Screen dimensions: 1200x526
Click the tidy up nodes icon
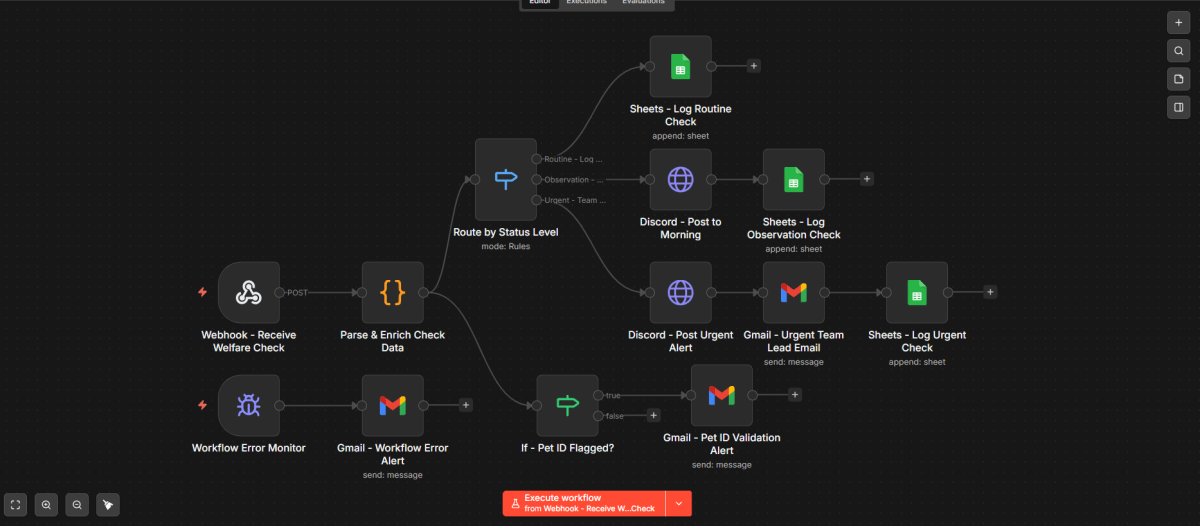tap(108, 505)
